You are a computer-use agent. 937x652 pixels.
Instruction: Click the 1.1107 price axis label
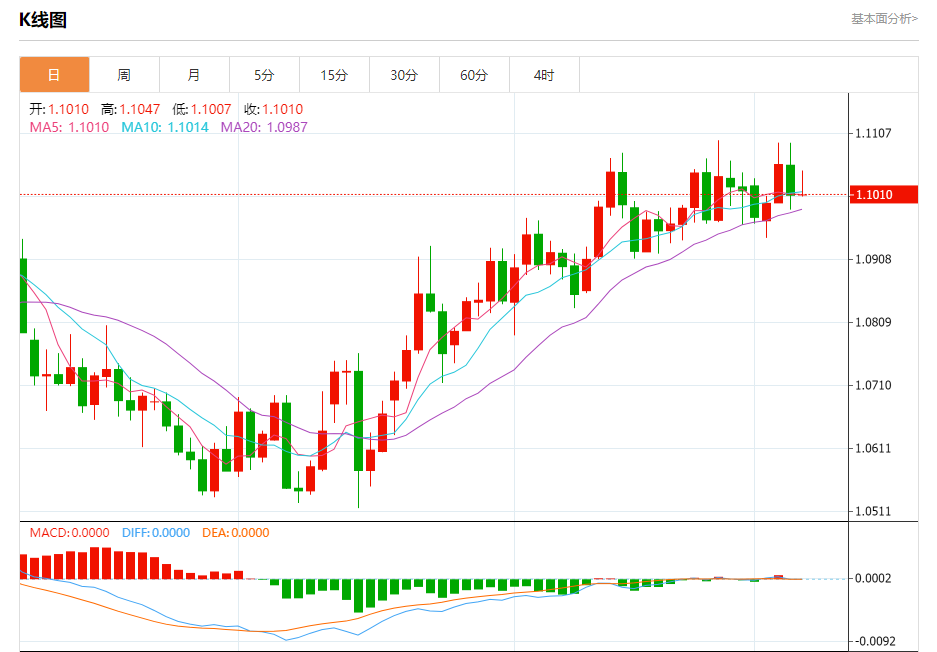[873, 133]
